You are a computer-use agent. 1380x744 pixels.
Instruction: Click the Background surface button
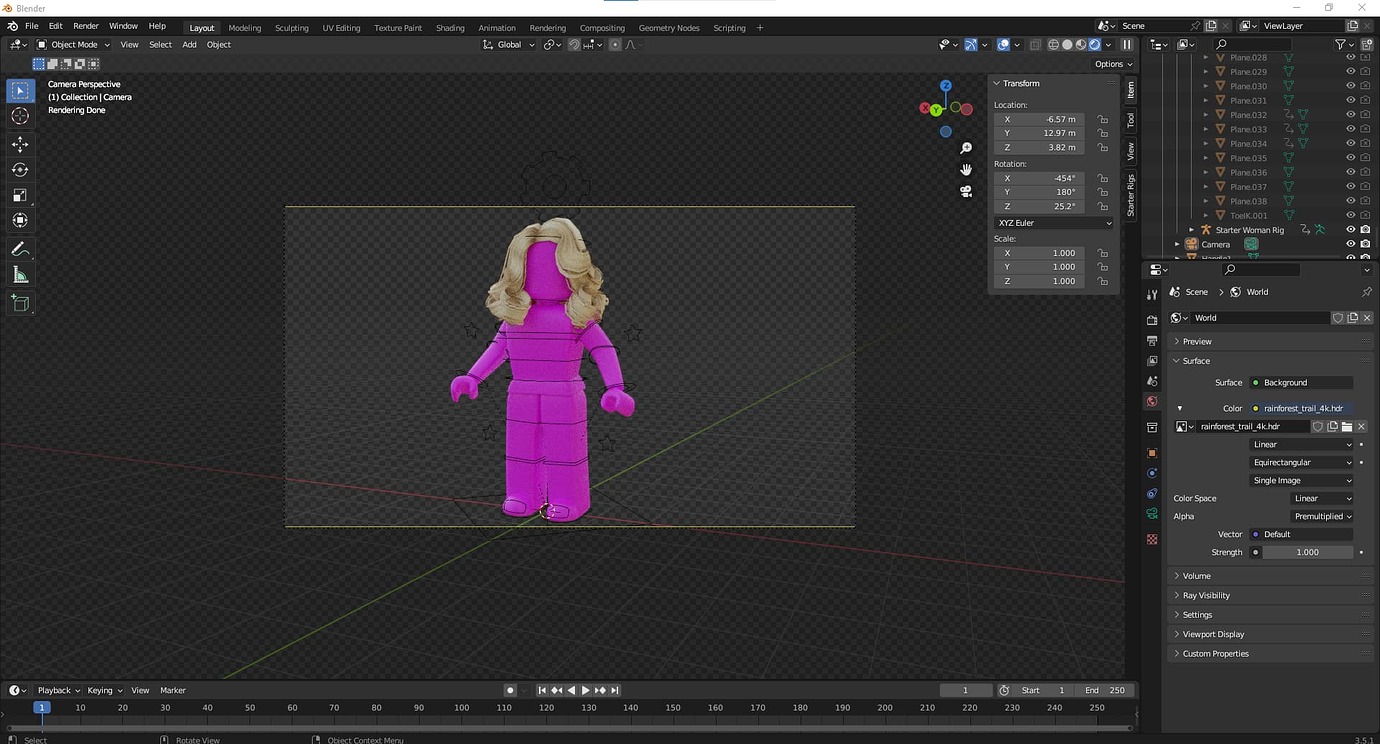1300,382
